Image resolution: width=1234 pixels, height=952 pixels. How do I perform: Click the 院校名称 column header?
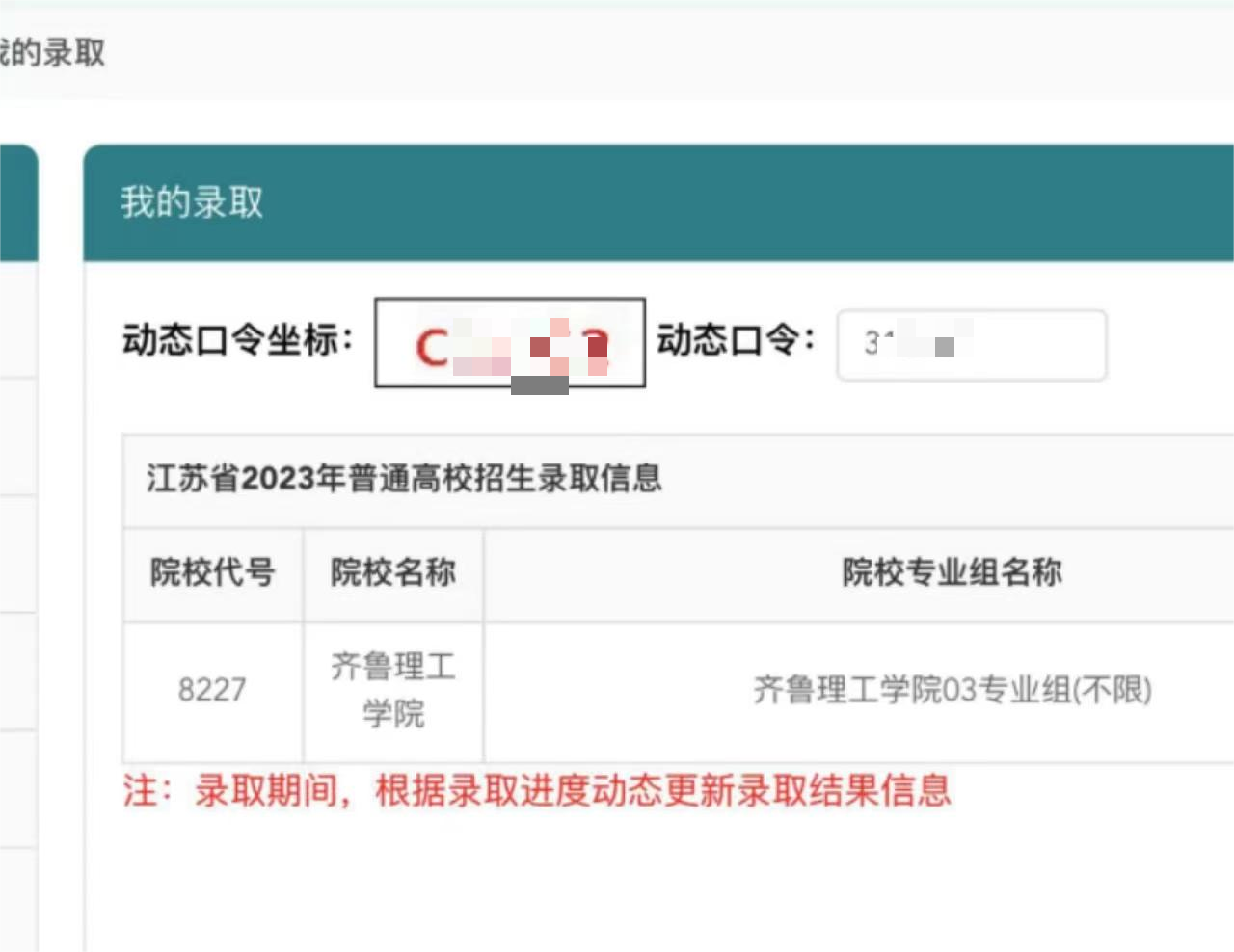click(x=392, y=572)
